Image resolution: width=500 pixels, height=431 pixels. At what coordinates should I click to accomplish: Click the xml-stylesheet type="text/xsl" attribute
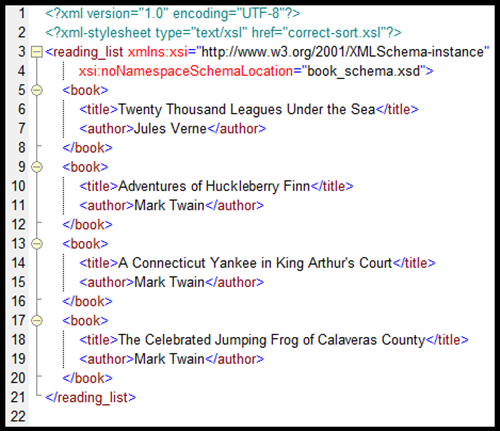[x=201, y=33]
